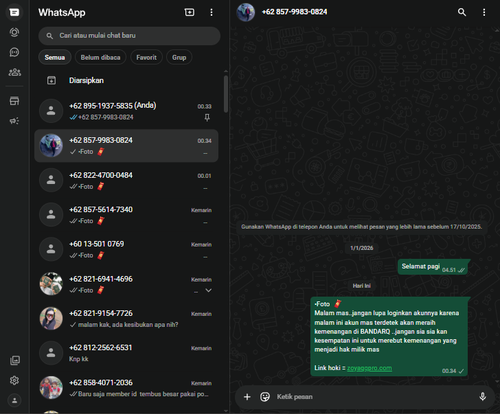Screen dimensions: 500x414
Task: Open the Advertise megaphone icon
Action: pos(14,121)
